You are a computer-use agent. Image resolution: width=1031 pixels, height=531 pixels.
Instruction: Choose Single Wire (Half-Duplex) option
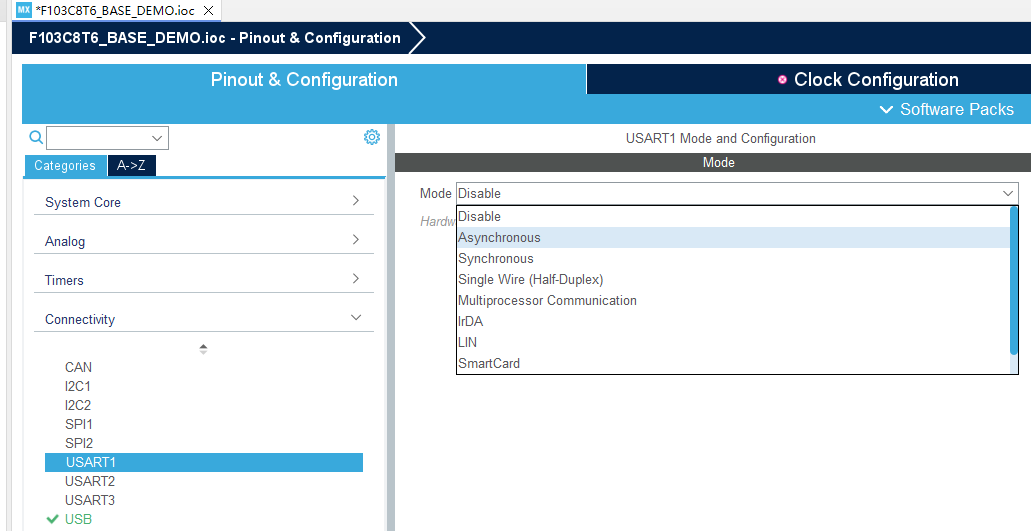(x=733, y=279)
